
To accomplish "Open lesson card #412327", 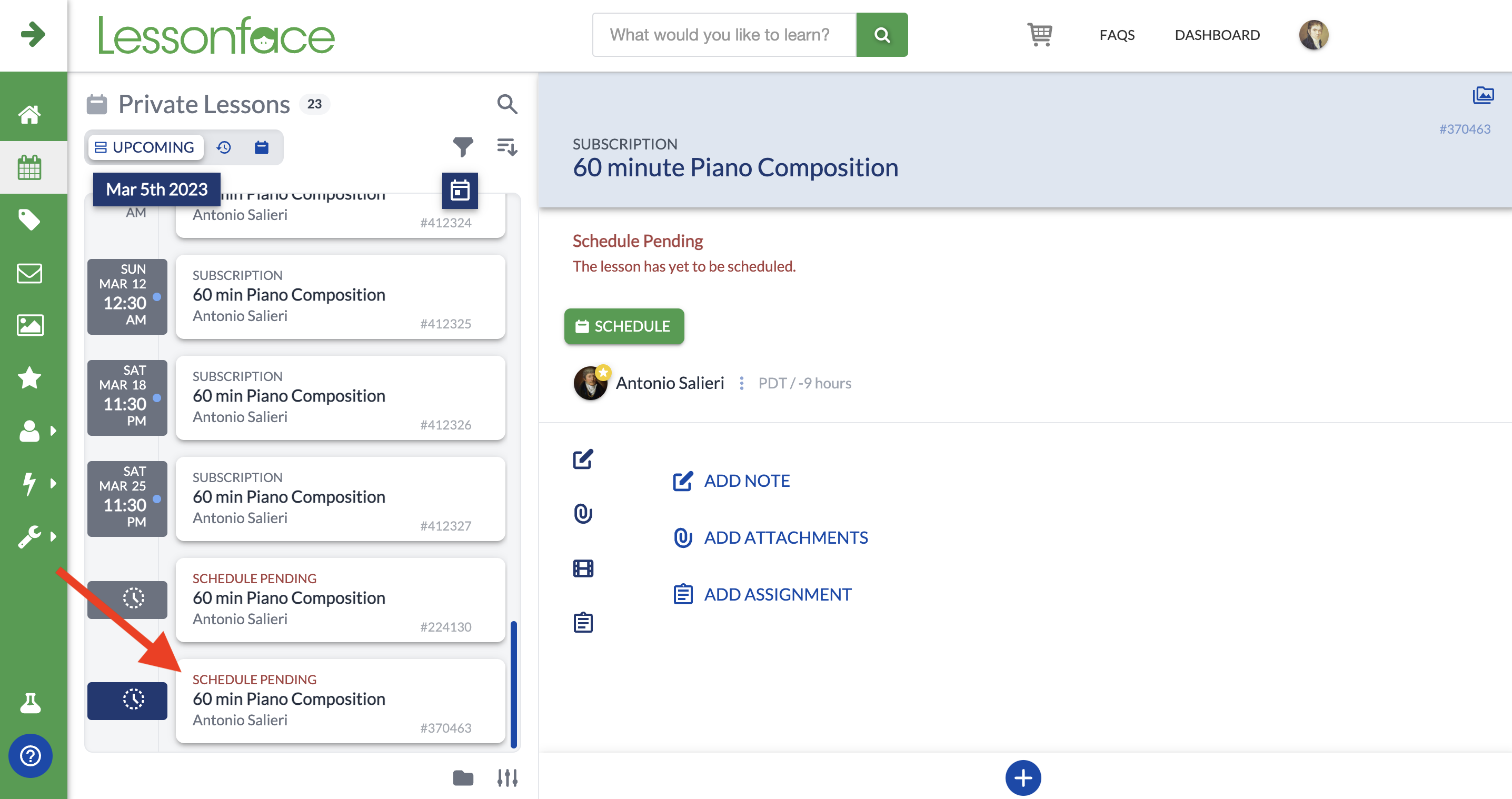I will (x=341, y=498).
